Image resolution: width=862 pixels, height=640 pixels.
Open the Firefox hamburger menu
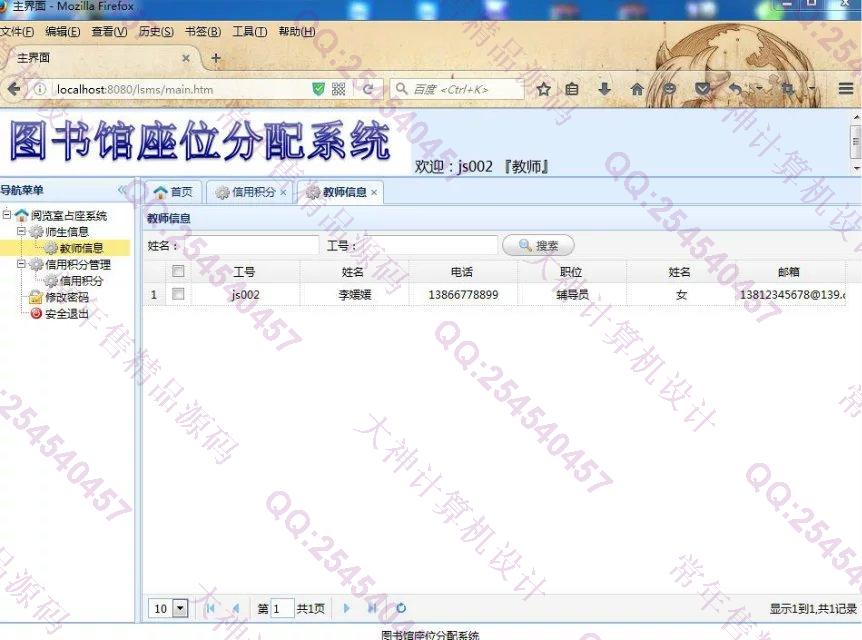tap(846, 89)
